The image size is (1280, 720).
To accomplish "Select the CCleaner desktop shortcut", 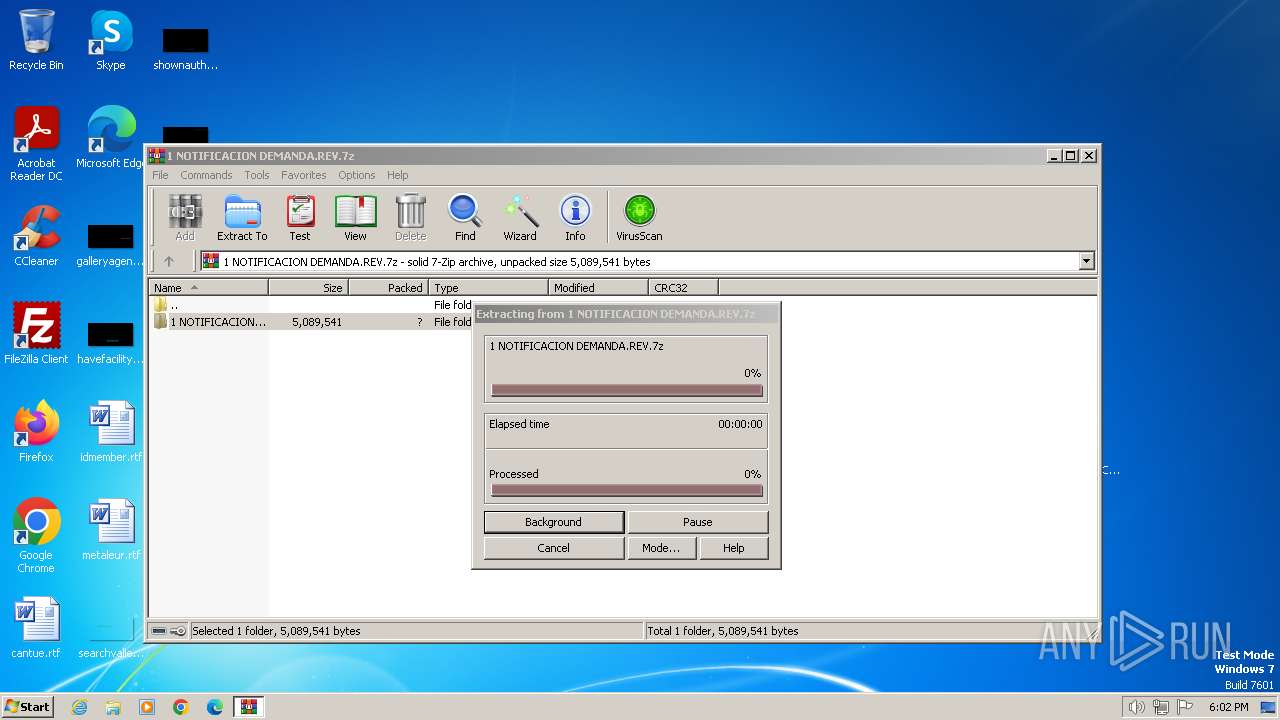I will pos(36,236).
